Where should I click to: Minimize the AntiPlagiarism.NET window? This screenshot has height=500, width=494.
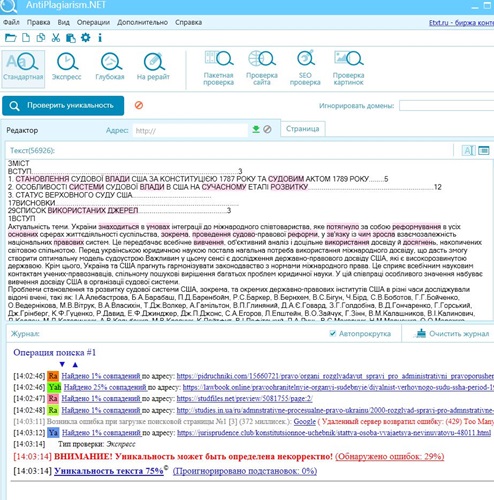tap(474, 6)
